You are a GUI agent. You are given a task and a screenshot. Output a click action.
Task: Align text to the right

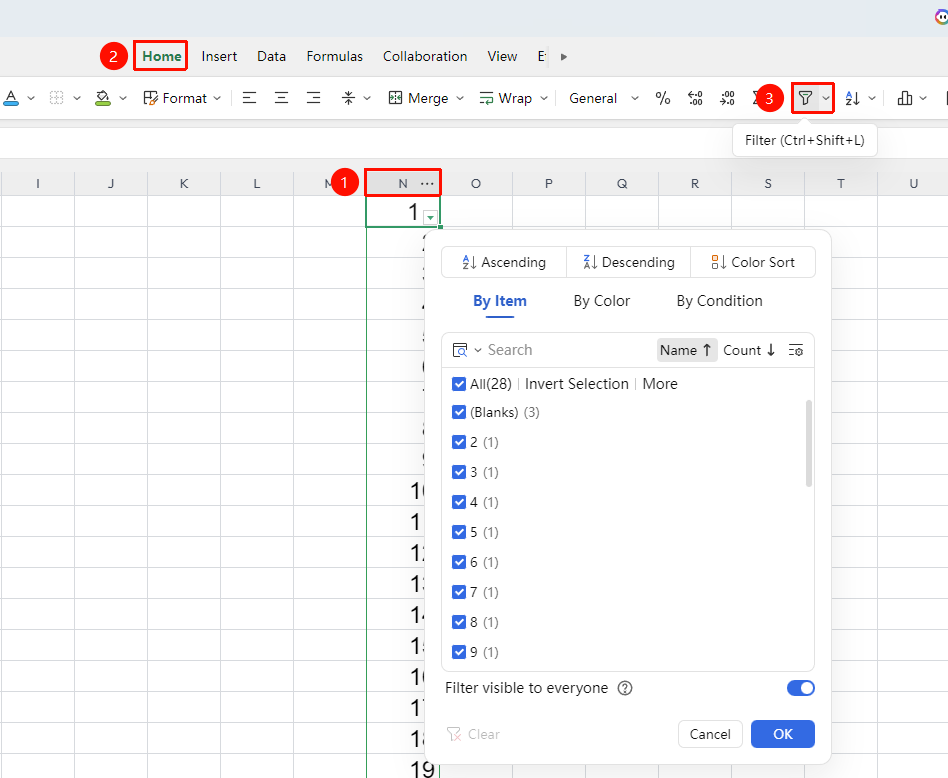pyautogui.click(x=313, y=98)
